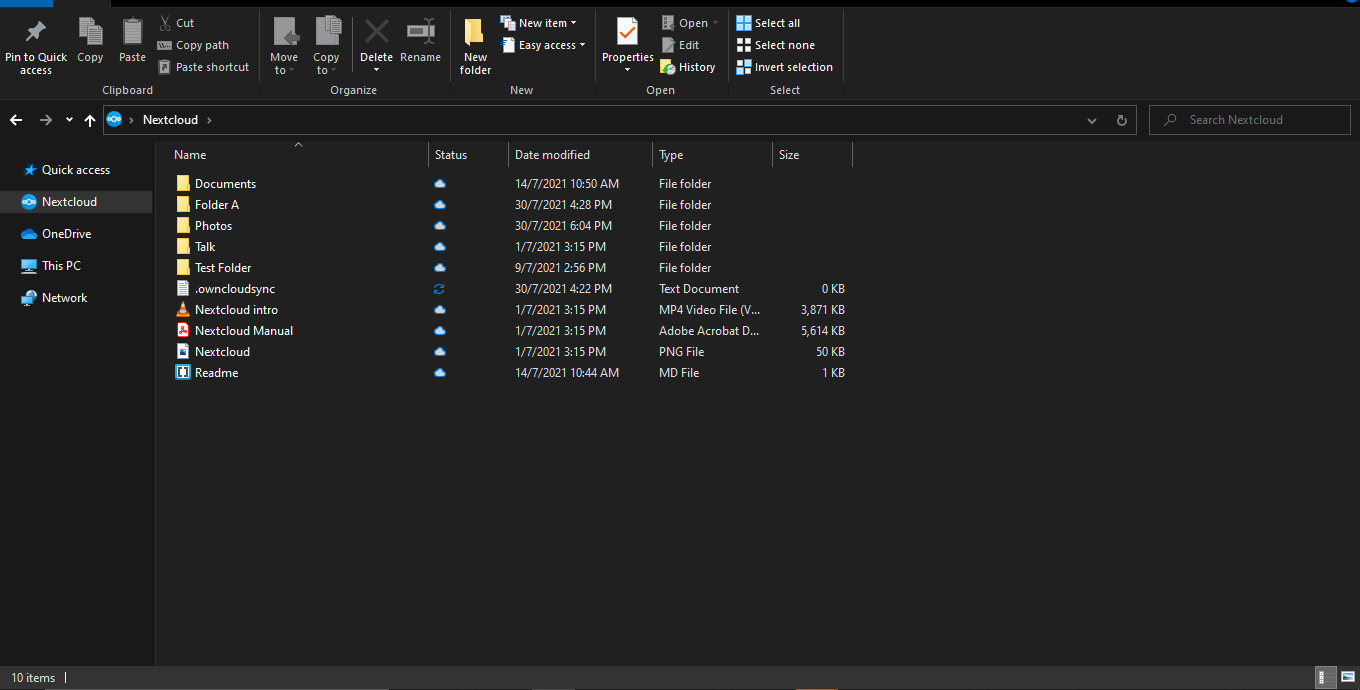Create a New folder from the ribbon
Image resolution: width=1360 pixels, height=690 pixels.
[475, 45]
